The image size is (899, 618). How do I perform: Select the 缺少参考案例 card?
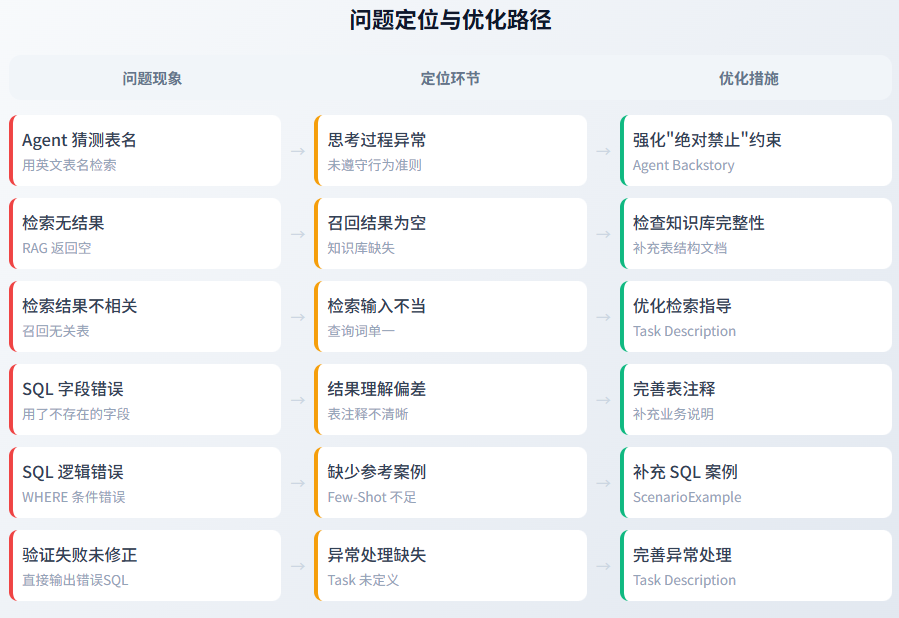pyautogui.click(x=451, y=483)
